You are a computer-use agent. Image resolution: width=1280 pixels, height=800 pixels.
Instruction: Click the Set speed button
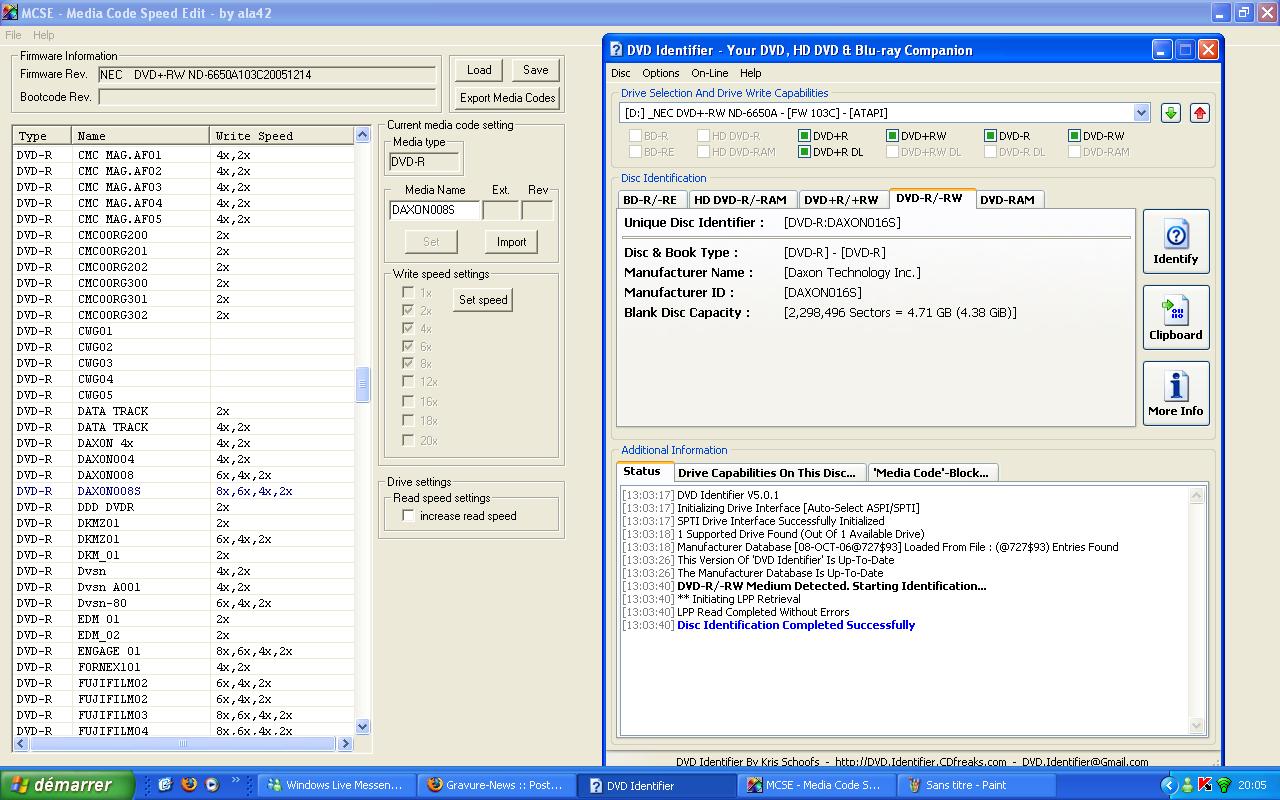[483, 300]
